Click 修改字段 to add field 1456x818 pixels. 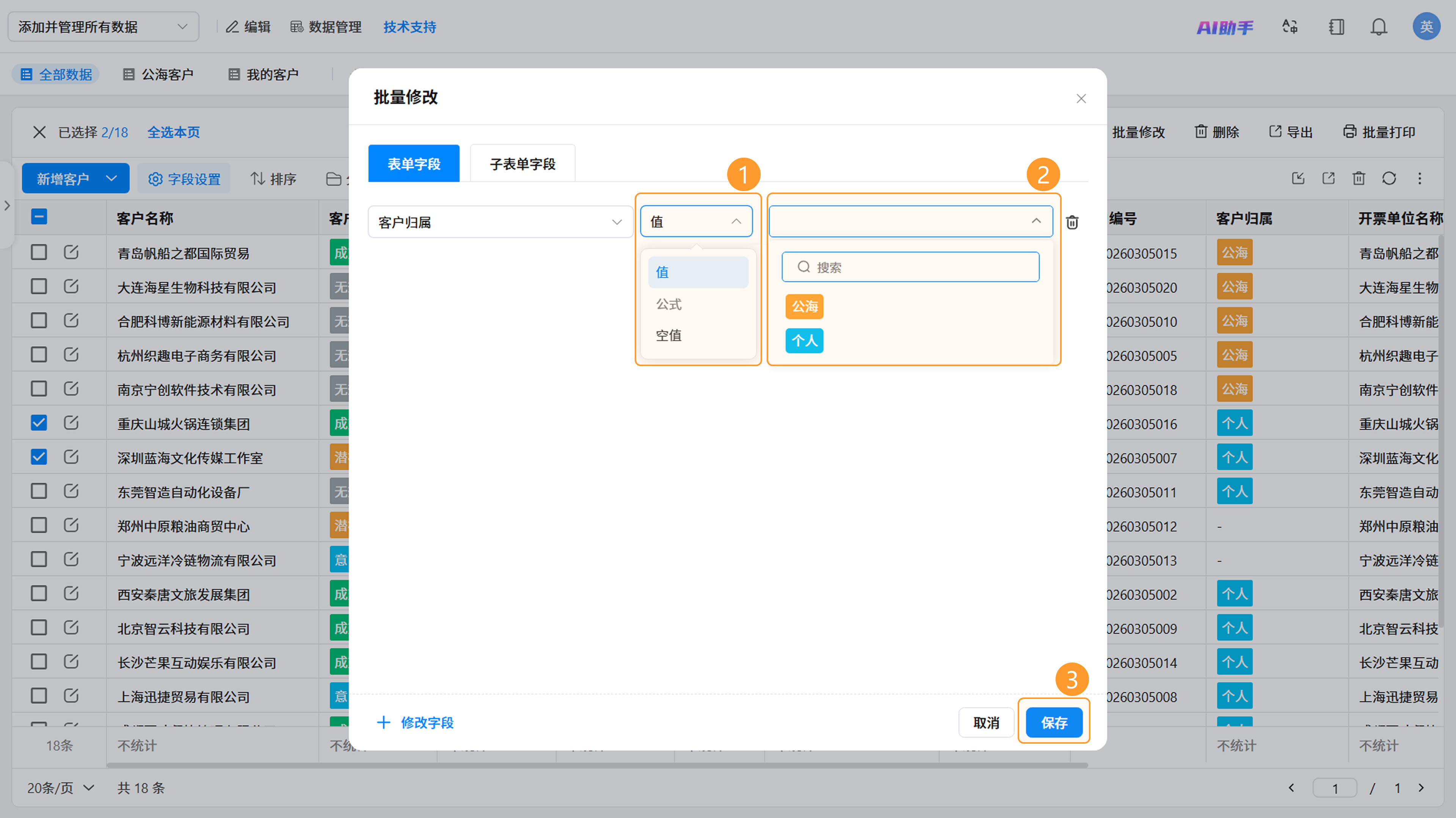(416, 722)
